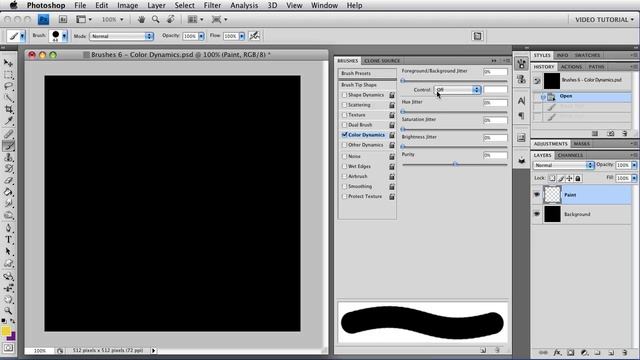The height and width of the screenshot is (360, 640).
Task: Enable the Dual Brush checkbox
Action: (x=344, y=125)
